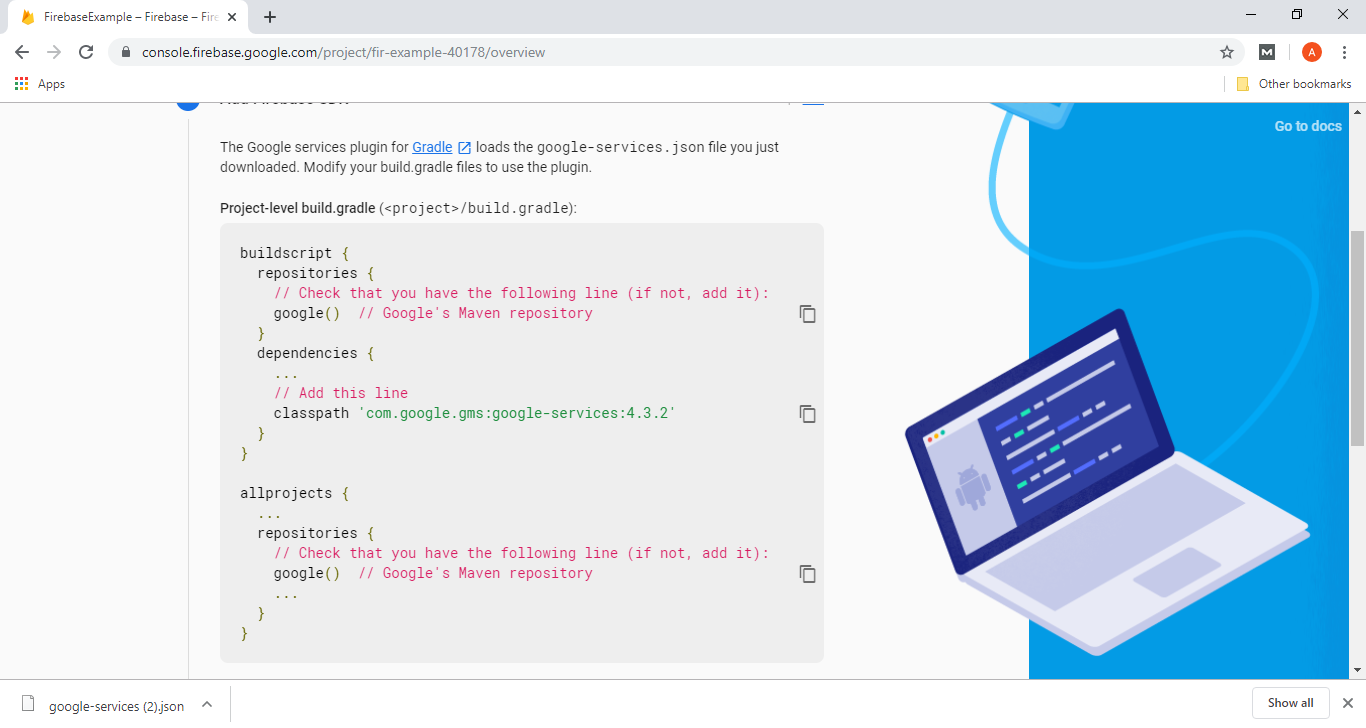Go back to the previous page
The image size is (1366, 728).
point(22,52)
